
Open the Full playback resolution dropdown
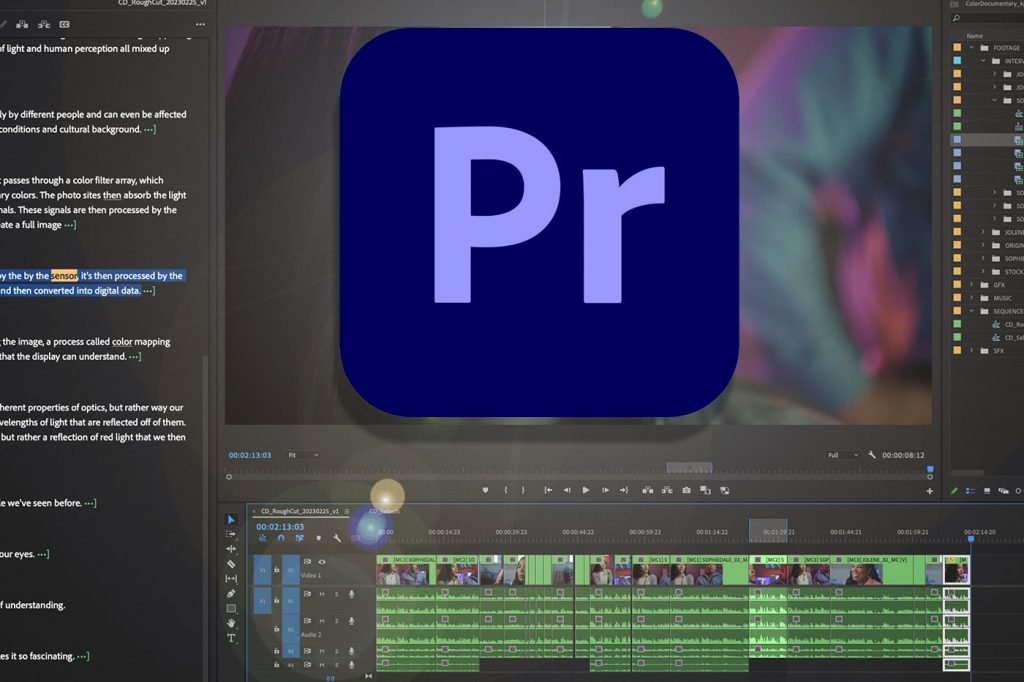coord(842,455)
